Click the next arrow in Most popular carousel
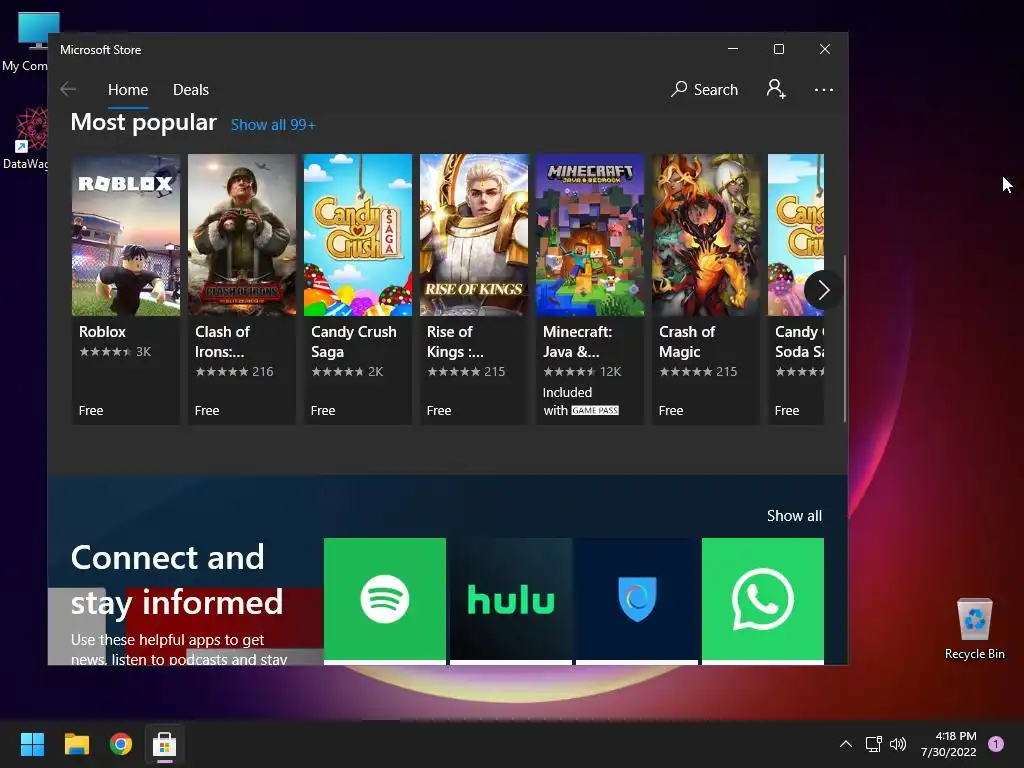This screenshot has height=768, width=1024. coord(823,290)
